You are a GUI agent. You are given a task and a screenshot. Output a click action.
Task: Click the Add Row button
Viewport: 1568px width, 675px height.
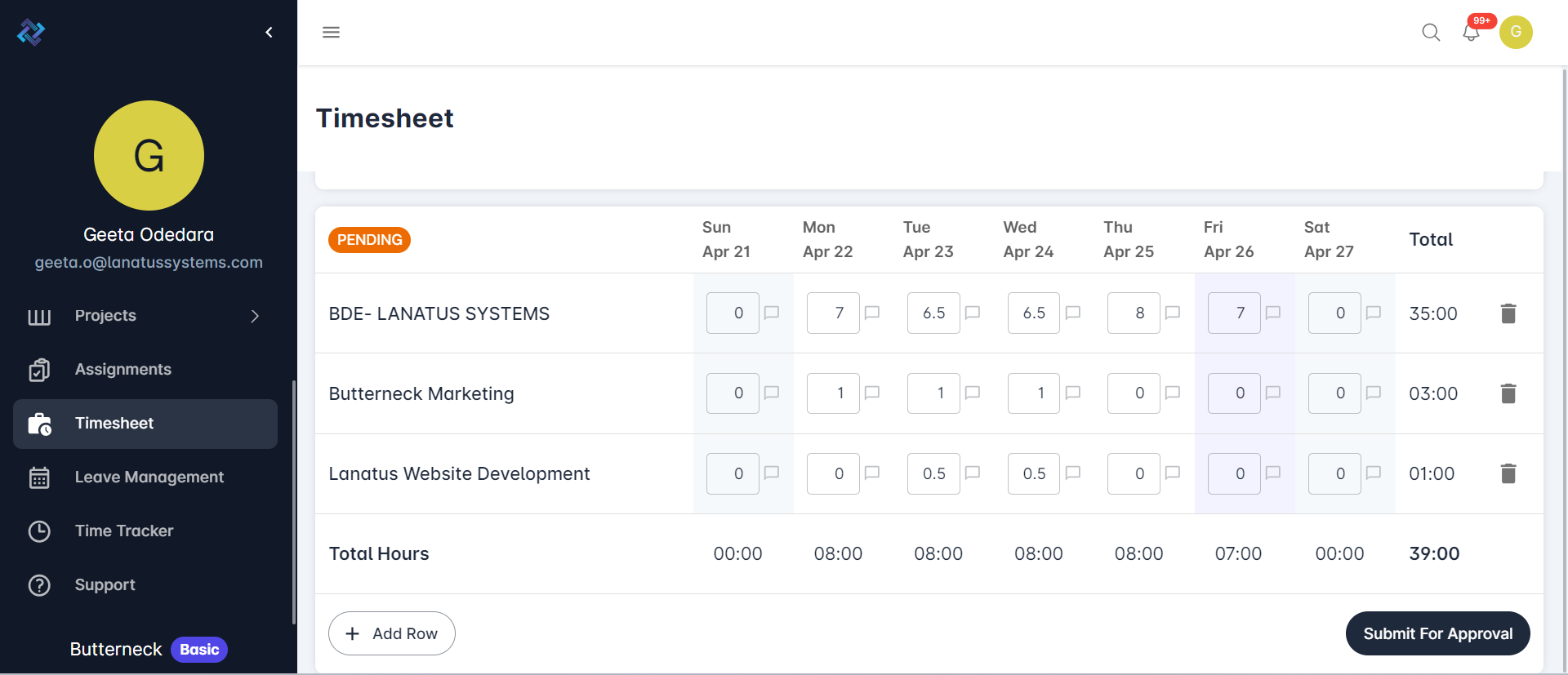click(x=392, y=633)
